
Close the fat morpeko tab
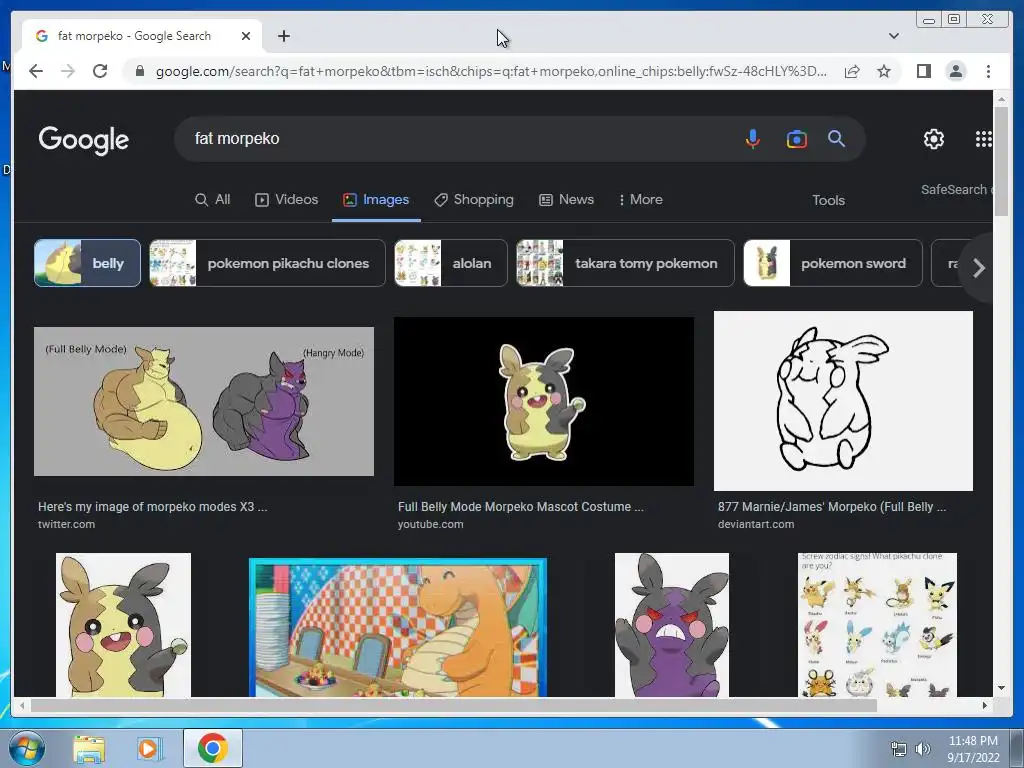[246, 36]
